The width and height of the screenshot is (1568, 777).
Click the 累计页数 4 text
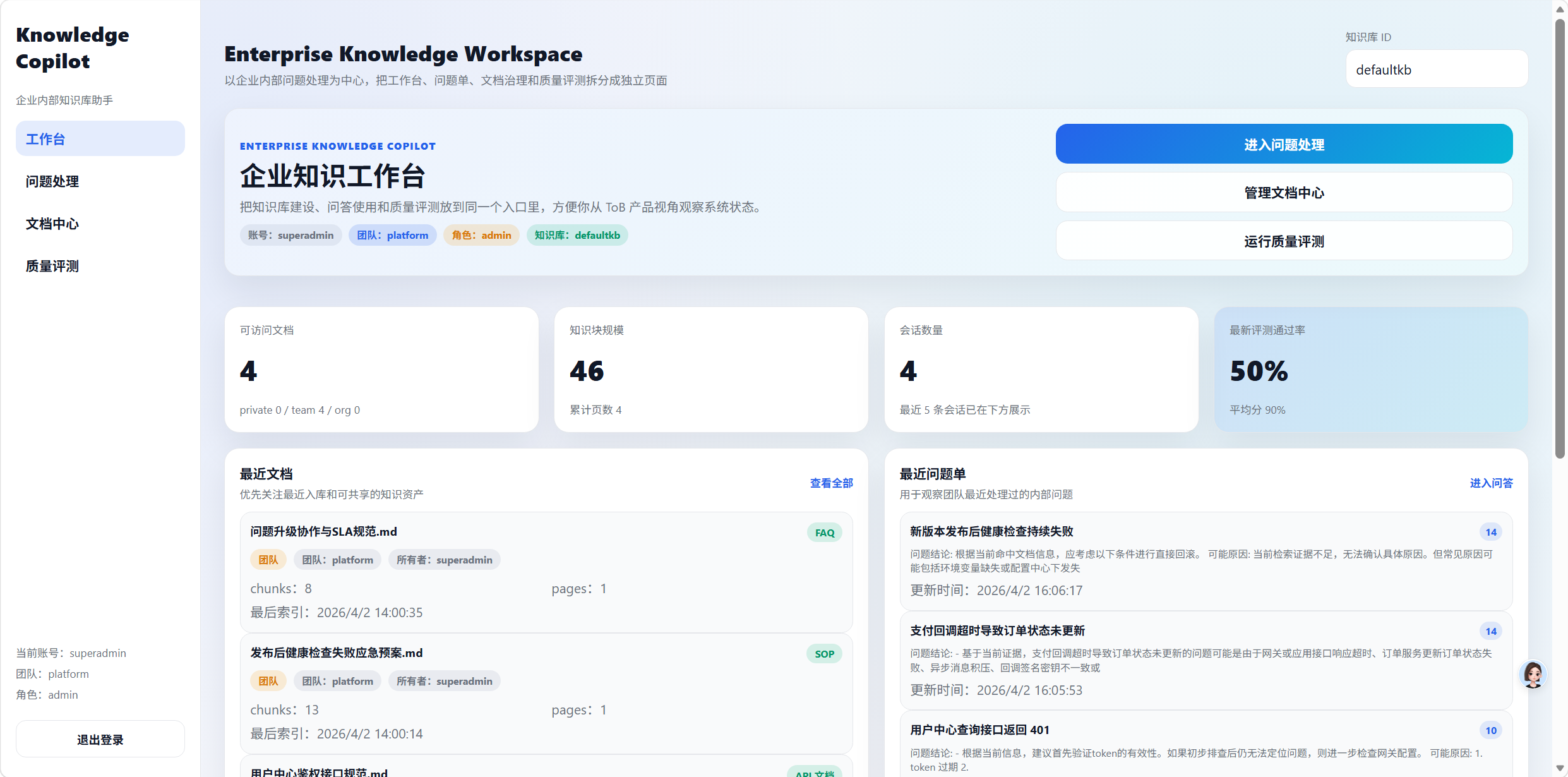tap(595, 410)
